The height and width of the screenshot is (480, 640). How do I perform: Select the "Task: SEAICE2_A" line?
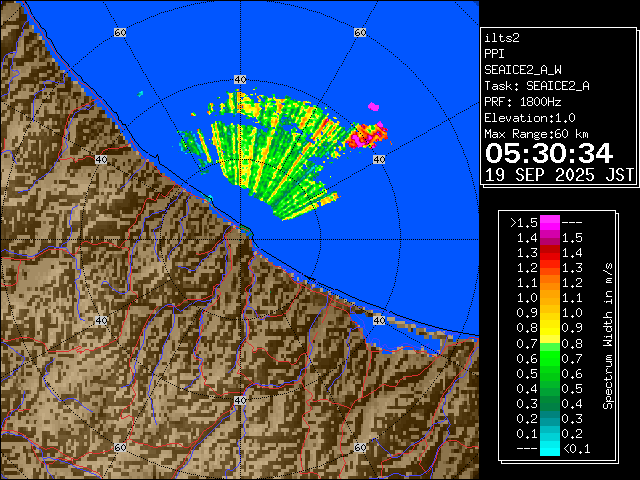click(536, 86)
